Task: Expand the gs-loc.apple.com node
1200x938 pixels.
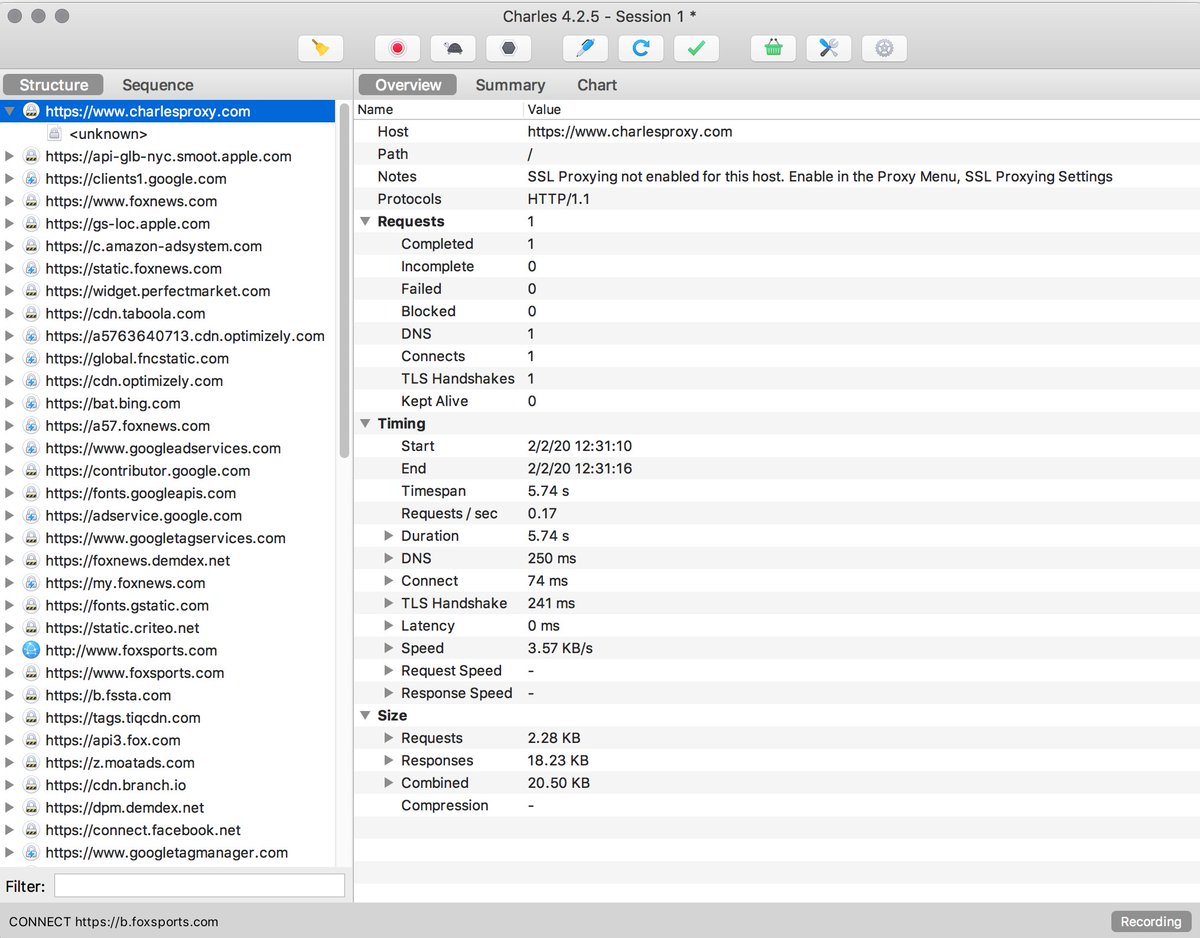Action: pos(10,224)
